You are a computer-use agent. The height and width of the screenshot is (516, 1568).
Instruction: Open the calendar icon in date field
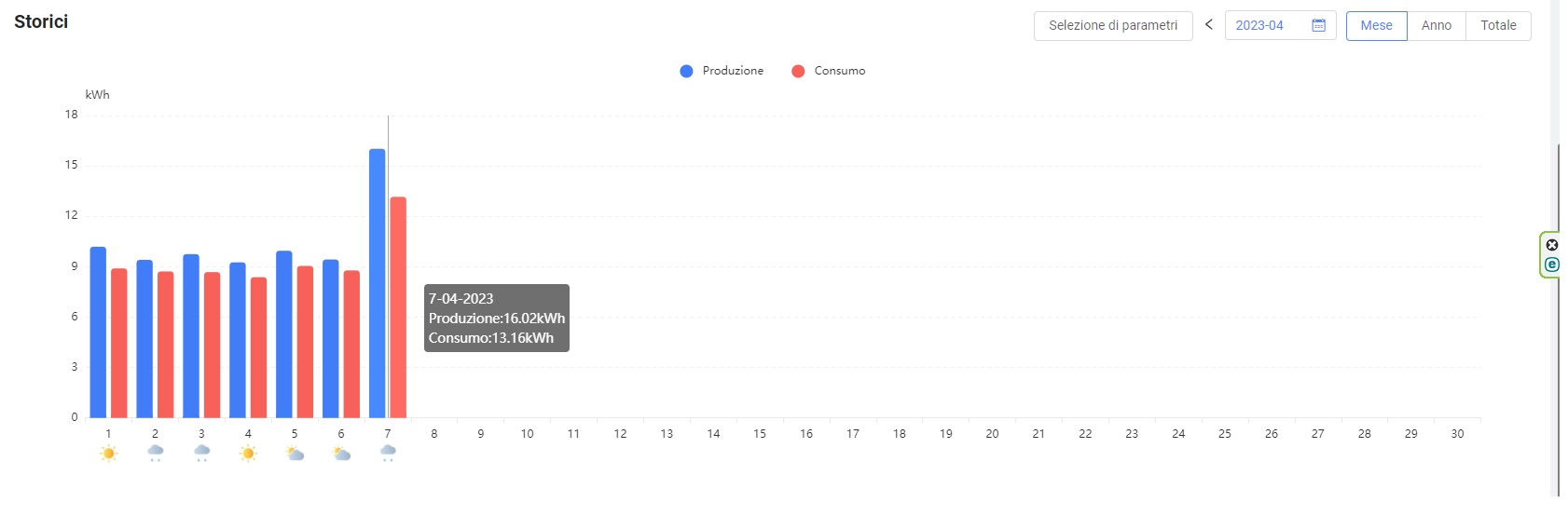coord(1318,25)
